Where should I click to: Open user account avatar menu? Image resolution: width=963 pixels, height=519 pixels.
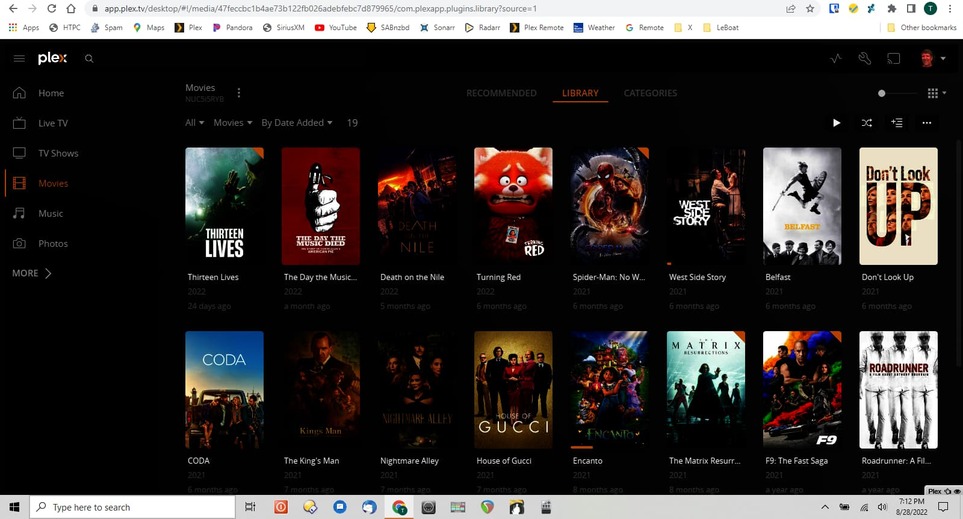[932, 58]
